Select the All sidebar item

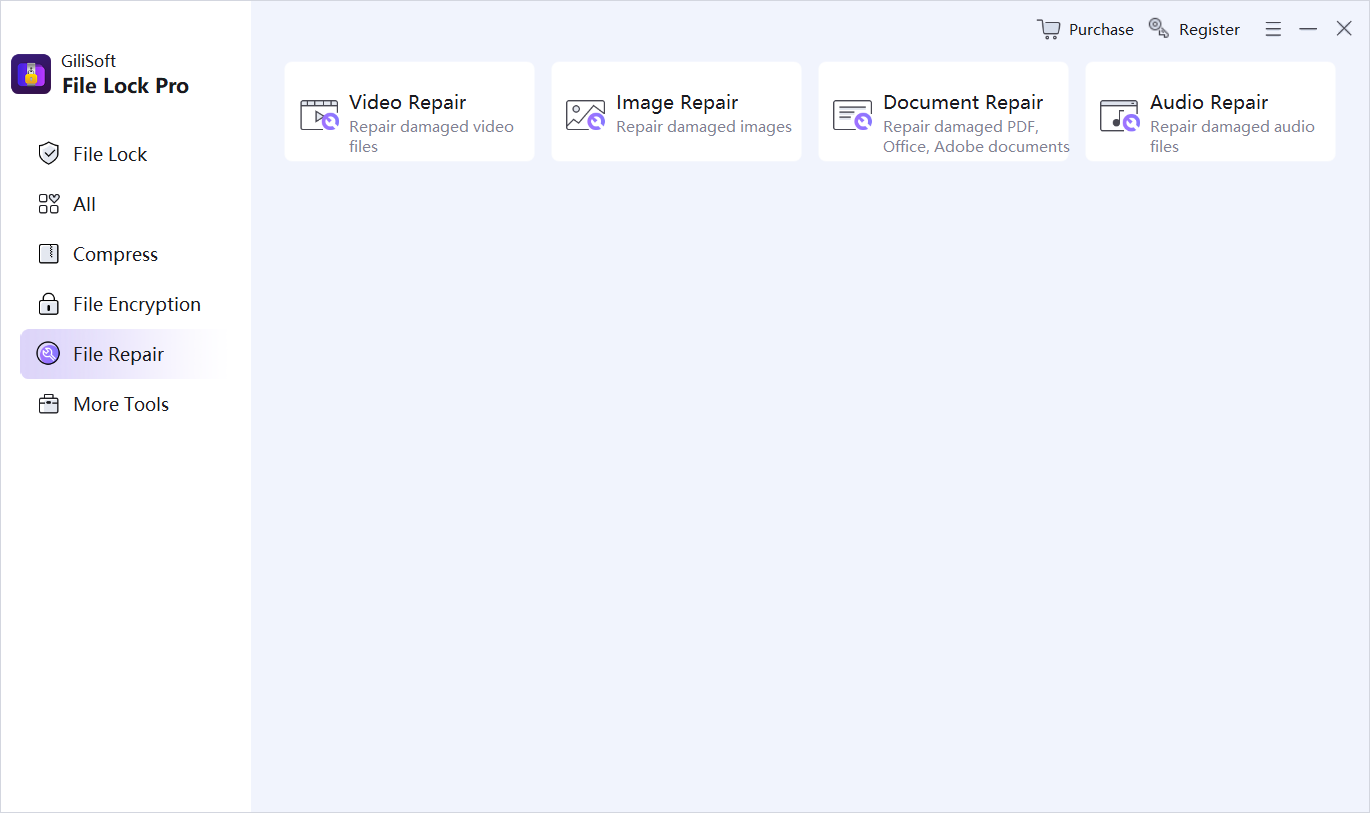point(120,204)
